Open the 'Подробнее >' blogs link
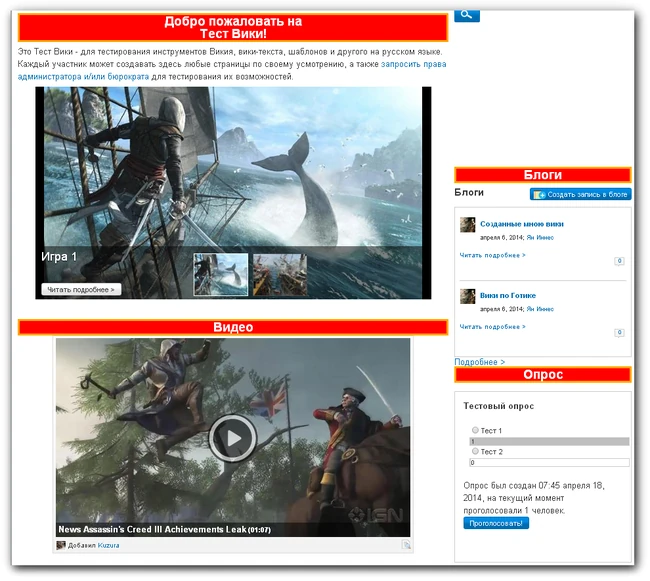Viewport: 650px width, 581px height. pos(480,362)
